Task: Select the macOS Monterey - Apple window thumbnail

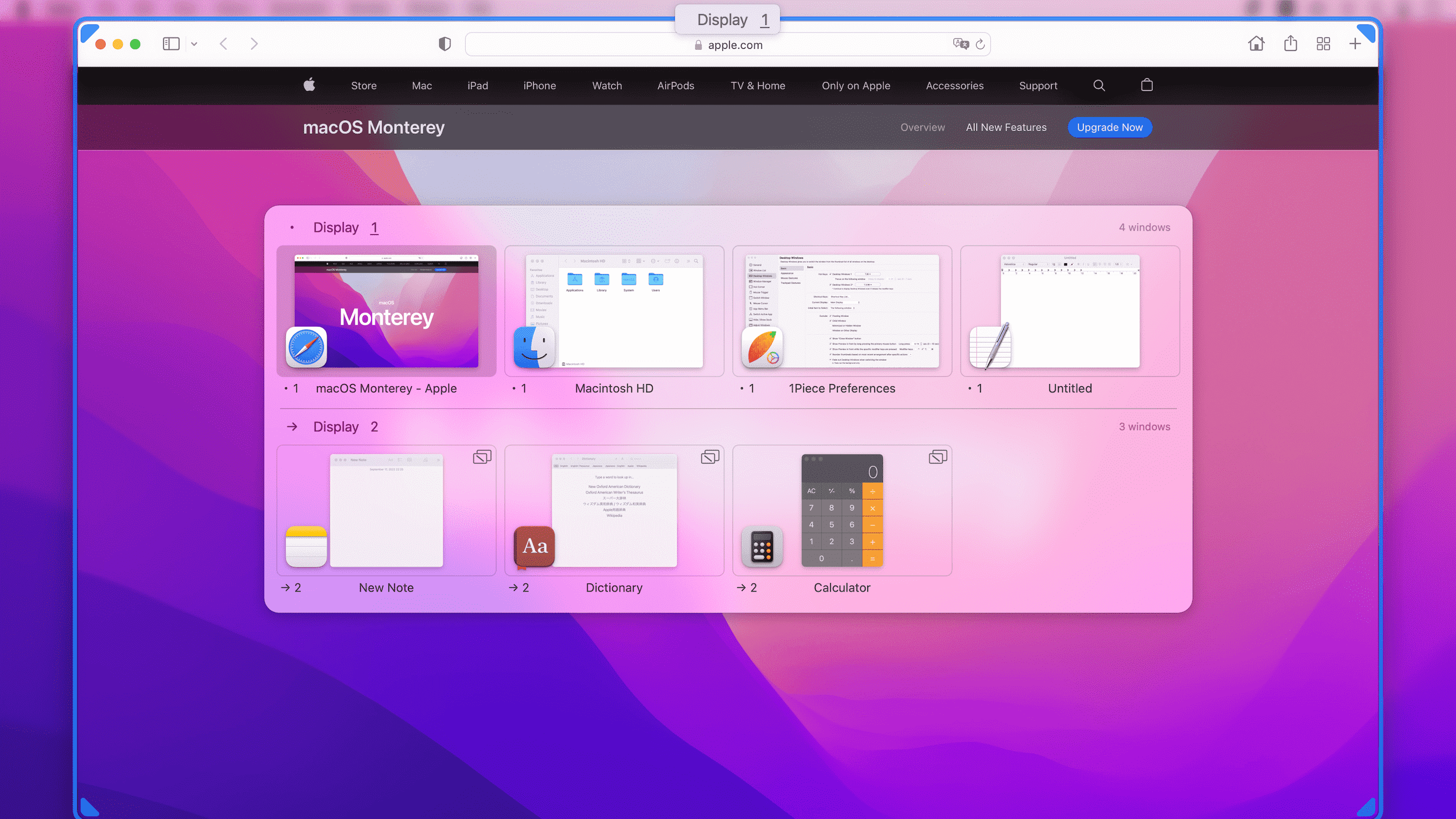Action: [x=386, y=311]
